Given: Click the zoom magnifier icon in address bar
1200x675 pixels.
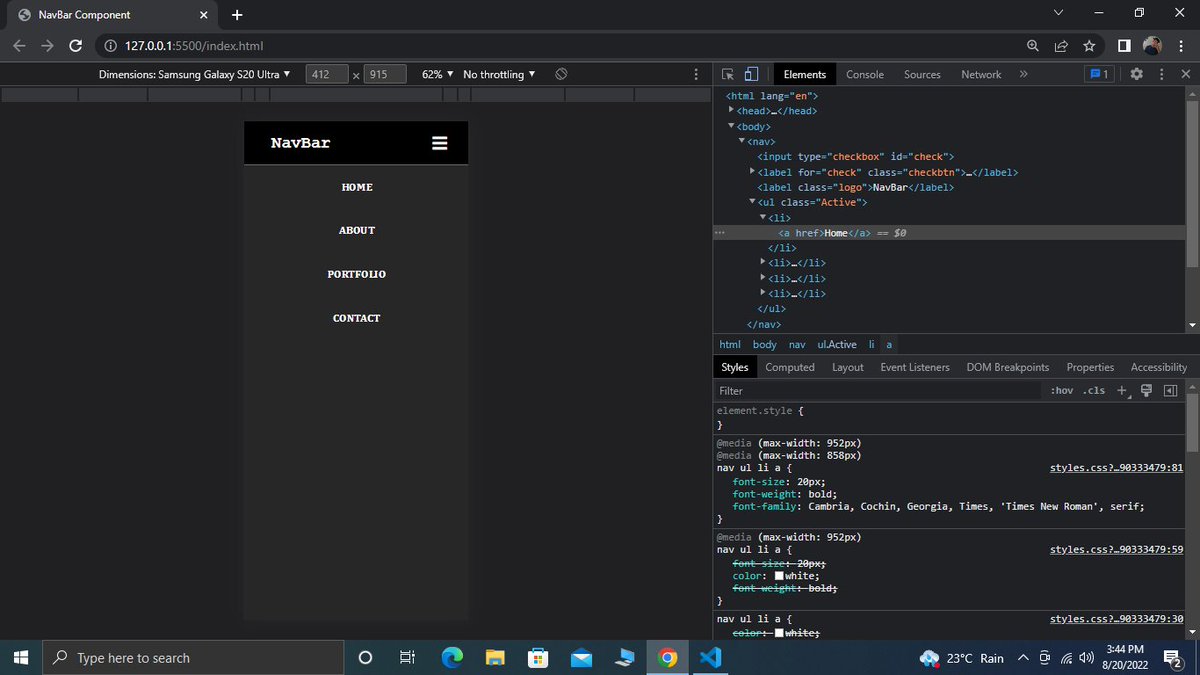Looking at the screenshot, I should click(x=1033, y=45).
